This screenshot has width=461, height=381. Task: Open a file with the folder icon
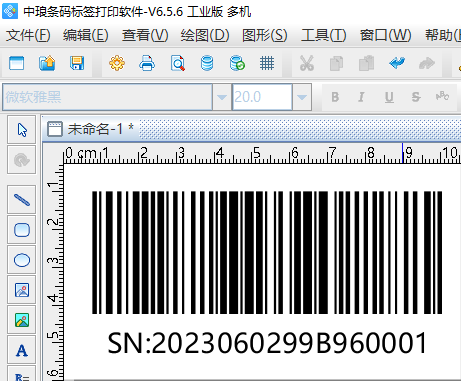pos(47,63)
